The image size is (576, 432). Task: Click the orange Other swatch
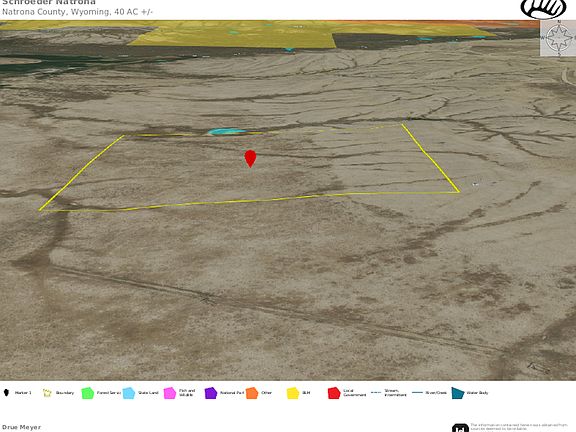[x=252, y=393]
